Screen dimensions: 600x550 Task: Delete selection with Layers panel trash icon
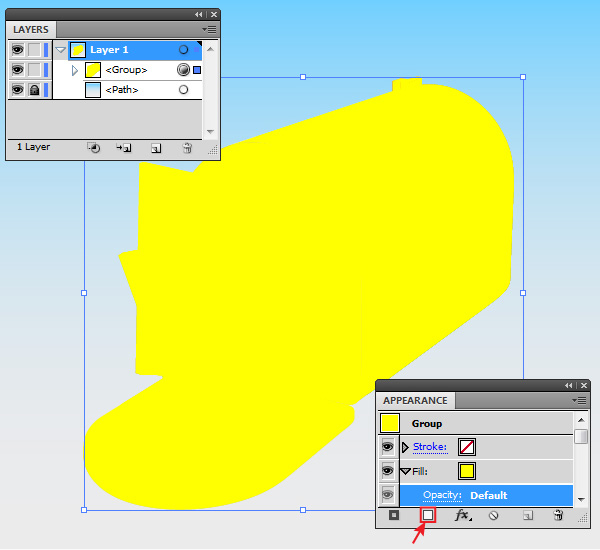187,147
